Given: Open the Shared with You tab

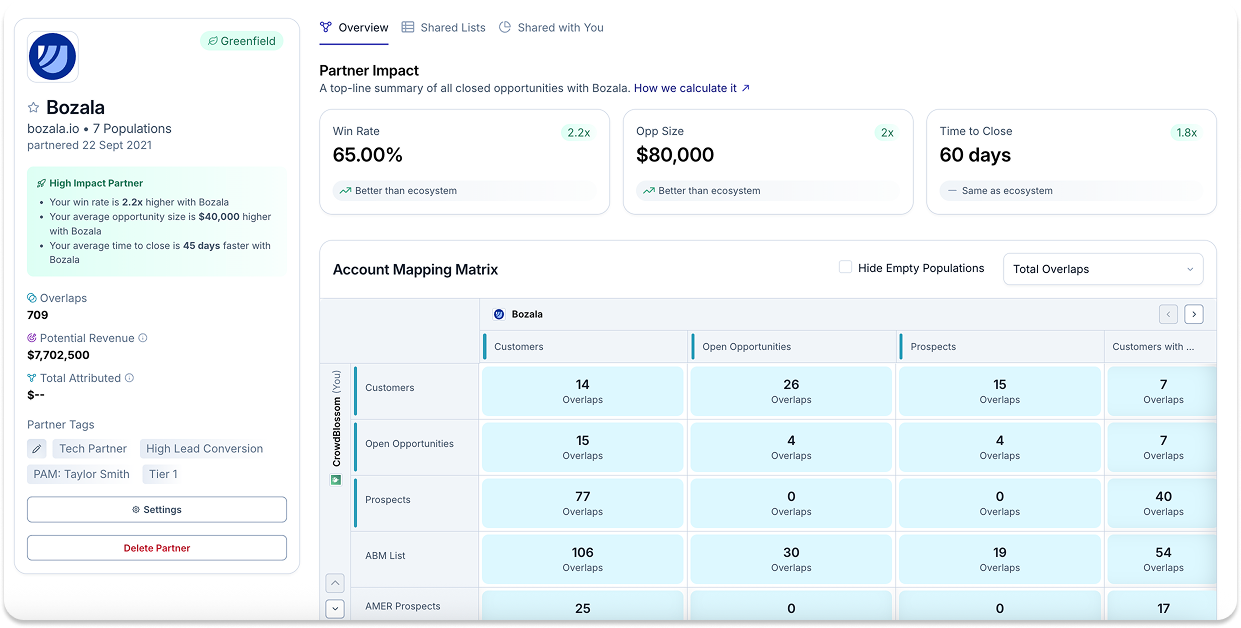Looking at the screenshot, I should click(x=551, y=28).
